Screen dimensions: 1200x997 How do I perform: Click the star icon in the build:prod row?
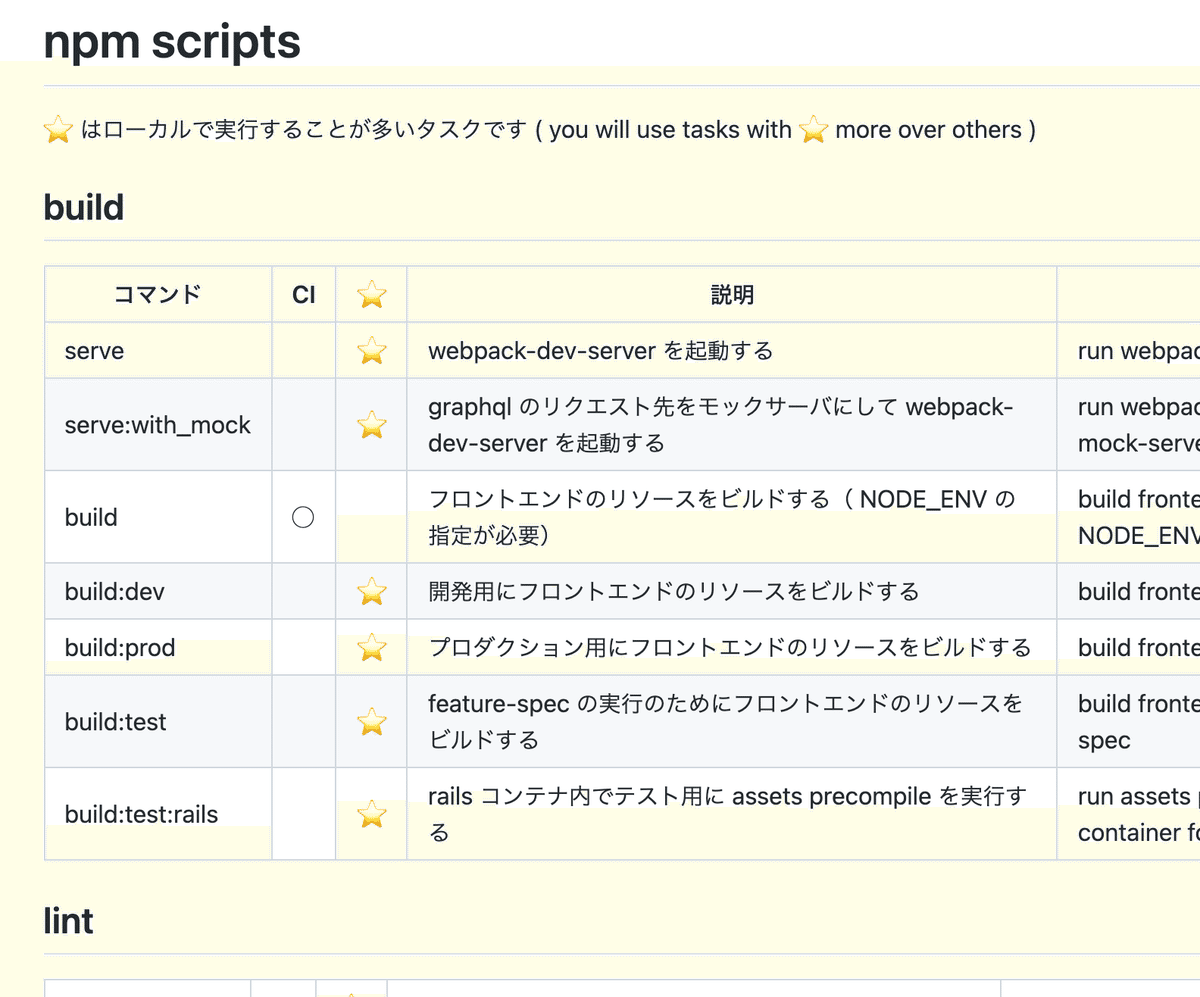pyautogui.click(x=371, y=647)
